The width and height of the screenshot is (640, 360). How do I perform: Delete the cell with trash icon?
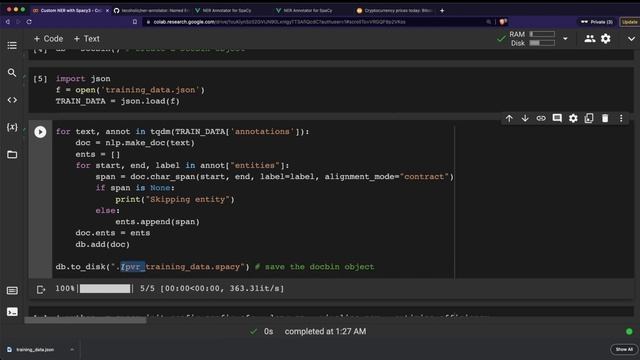click(x=605, y=118)
